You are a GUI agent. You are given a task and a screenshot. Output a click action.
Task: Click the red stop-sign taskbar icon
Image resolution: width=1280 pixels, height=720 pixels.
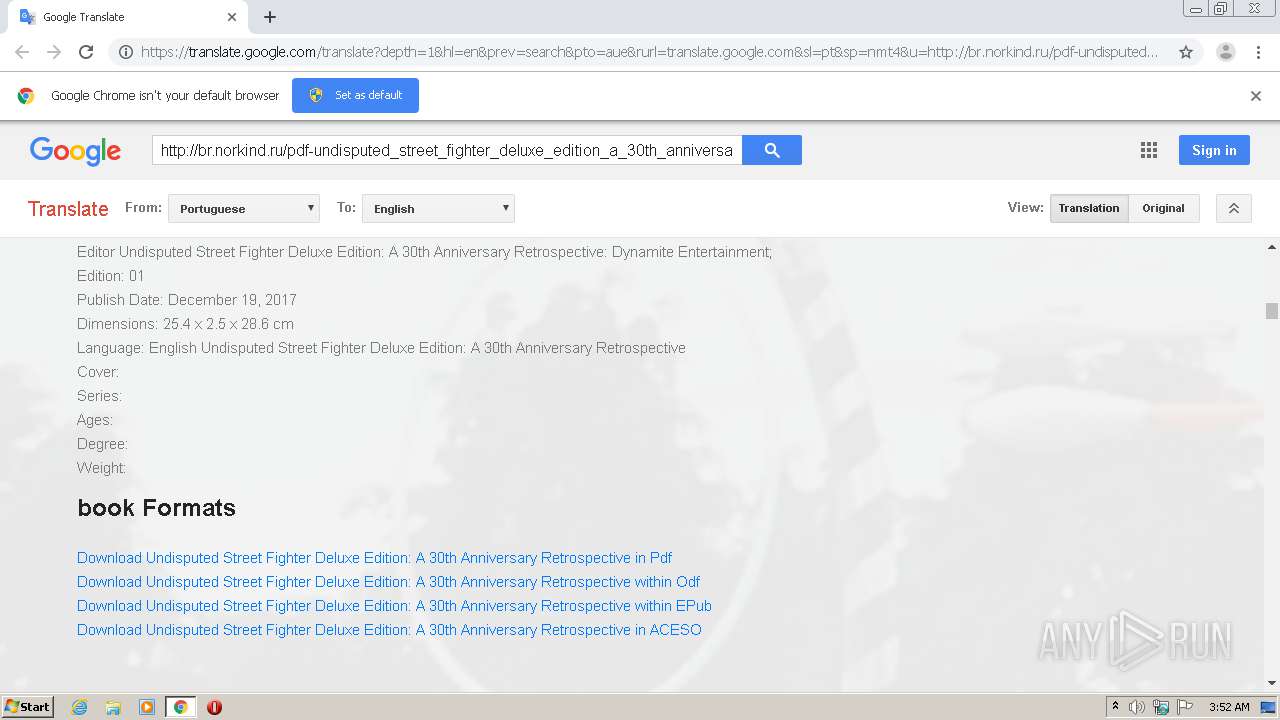214,707
